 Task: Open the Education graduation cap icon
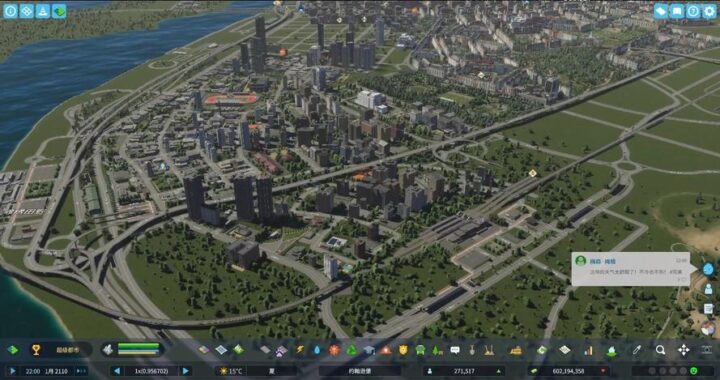click(x=369, y=350)
